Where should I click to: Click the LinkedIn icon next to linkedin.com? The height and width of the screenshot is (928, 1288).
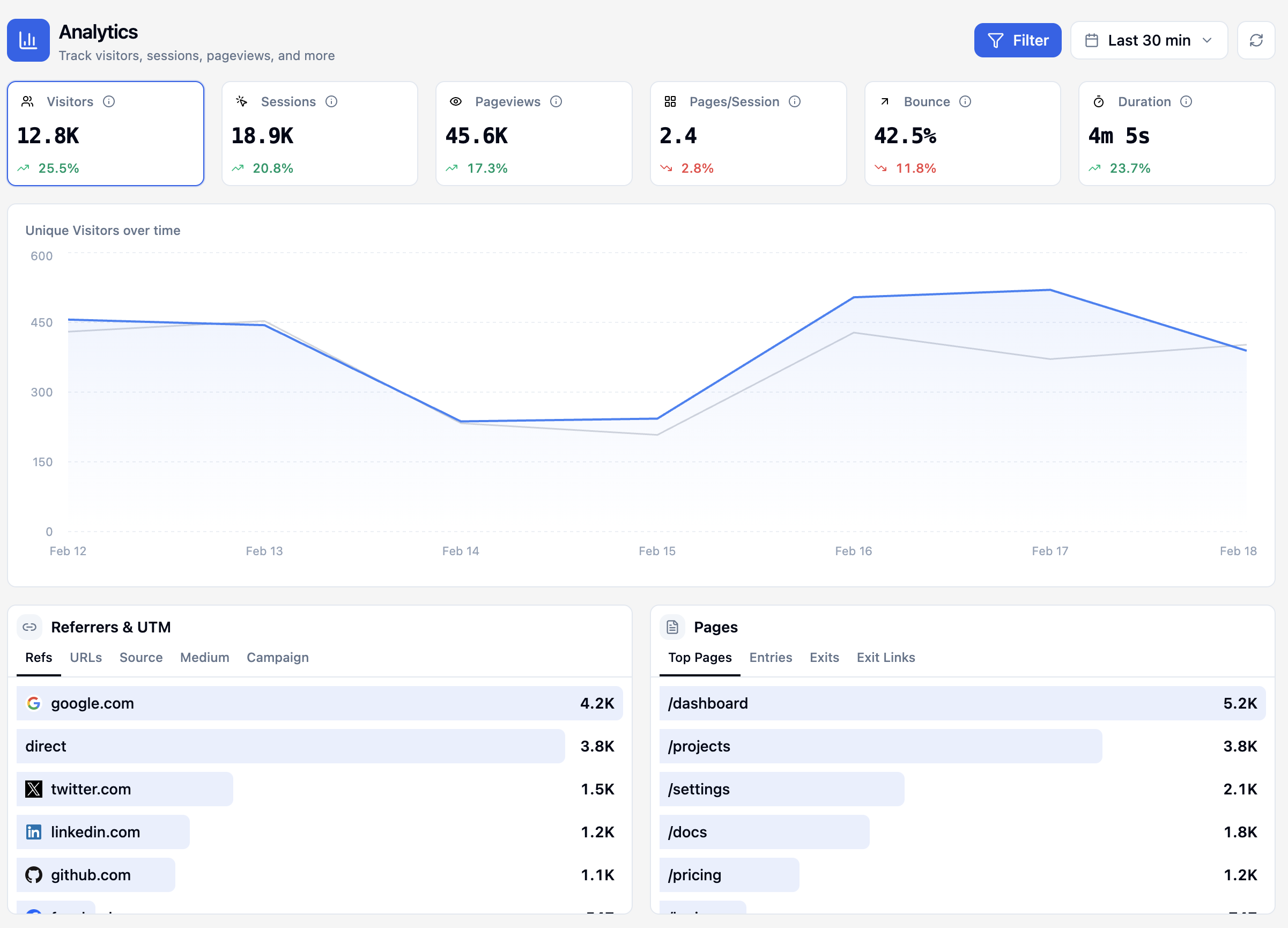(x=34, y=832)
